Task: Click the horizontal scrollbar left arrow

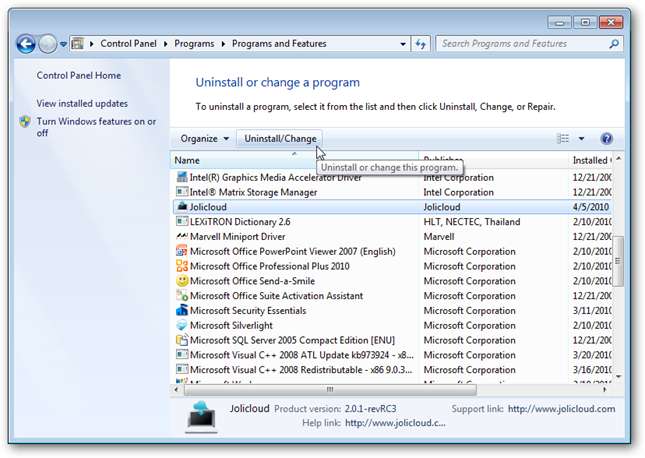Action: (x=176, y=389)
